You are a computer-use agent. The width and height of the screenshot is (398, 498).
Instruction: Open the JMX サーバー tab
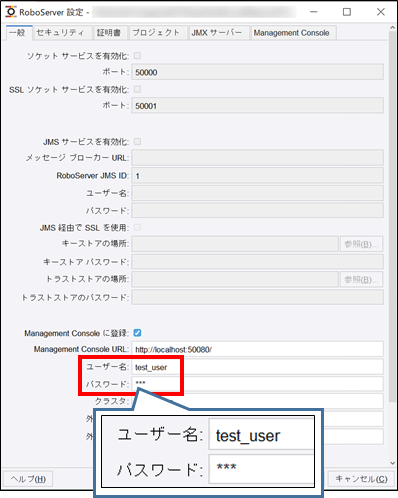pyautogui.click(x=219, y=33)
